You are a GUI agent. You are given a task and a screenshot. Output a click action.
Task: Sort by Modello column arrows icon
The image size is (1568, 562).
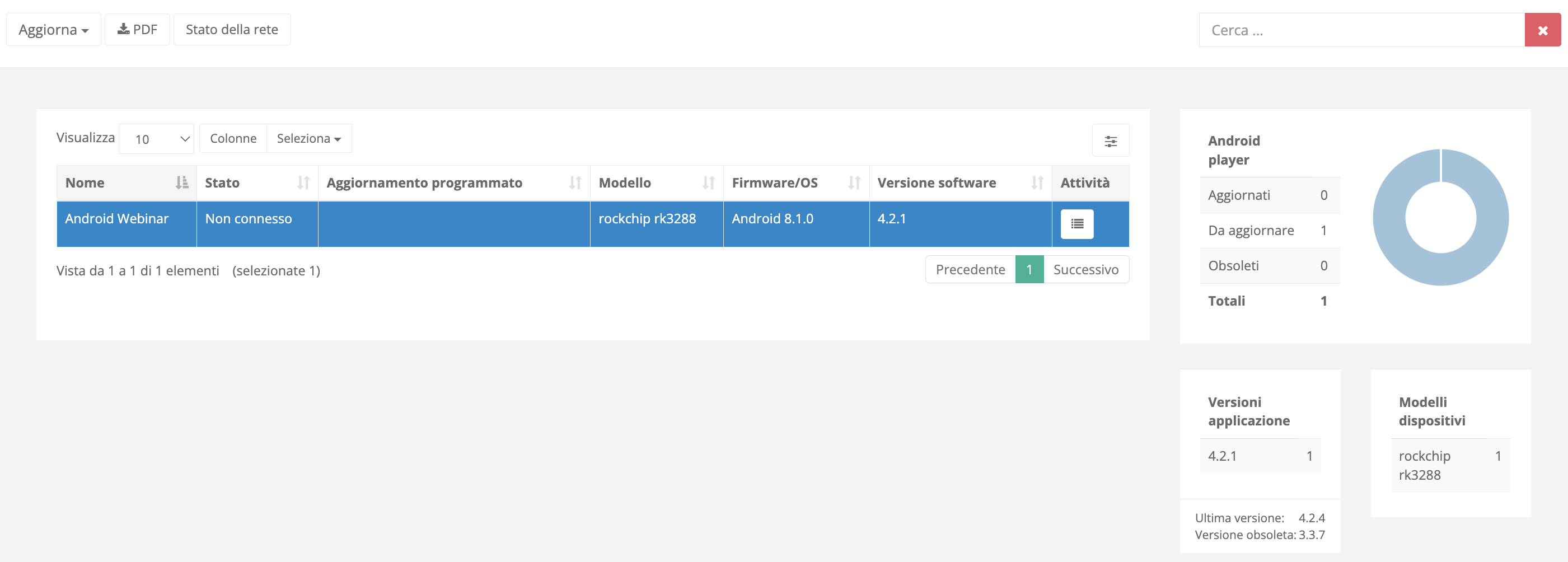(x=708, y=182)
